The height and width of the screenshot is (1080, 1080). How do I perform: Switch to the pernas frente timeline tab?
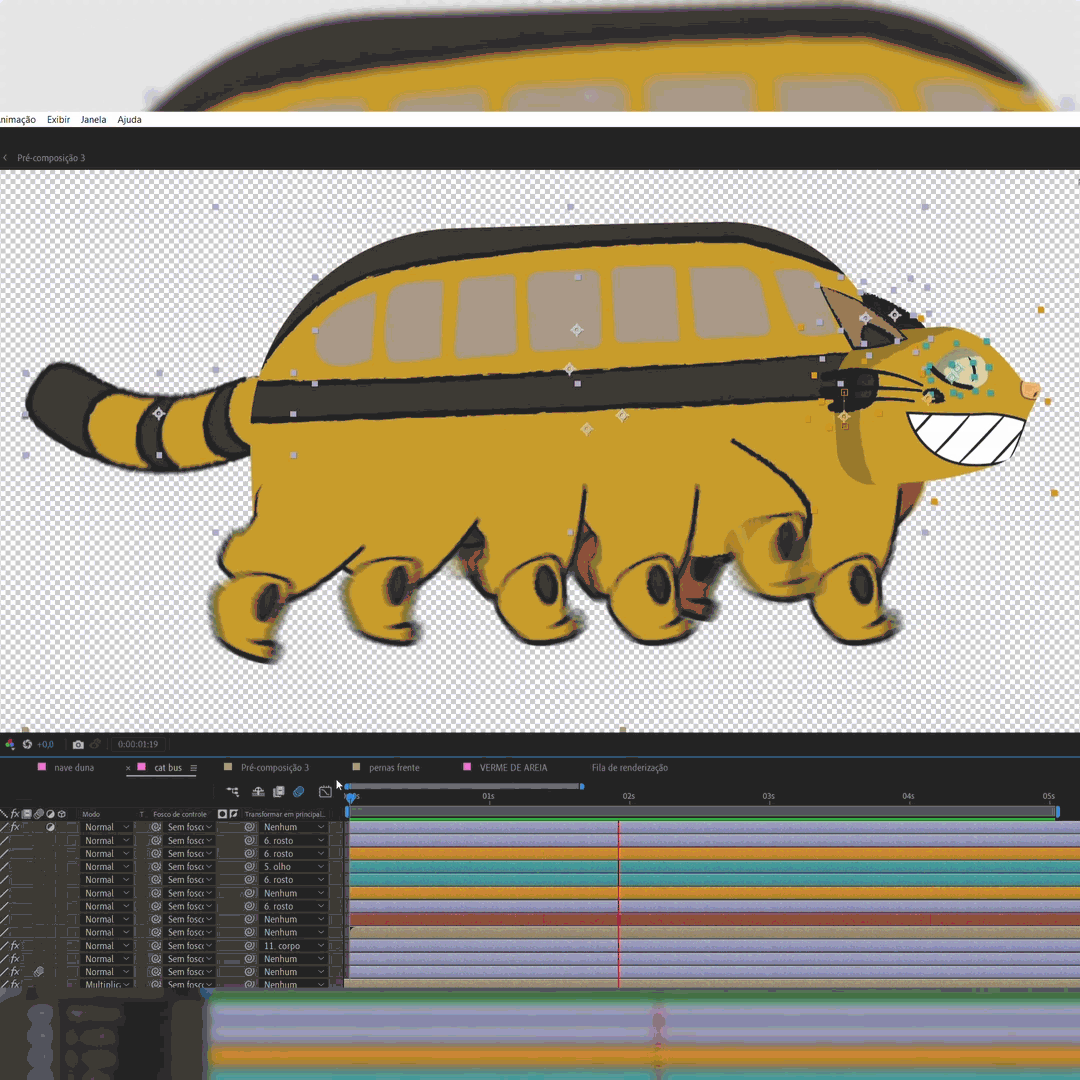(x=394, y=768)
